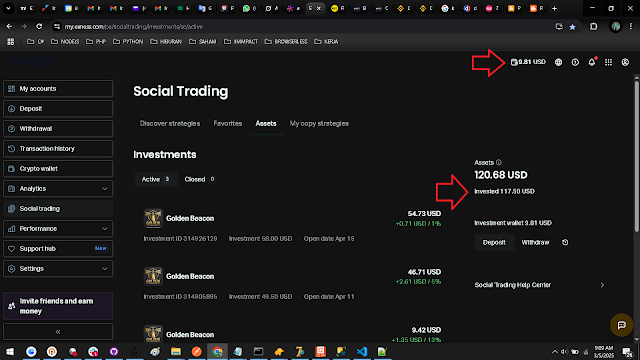Bookmark this page with star icon
This screenshot has width=640, height=360.
pos(573,27)
